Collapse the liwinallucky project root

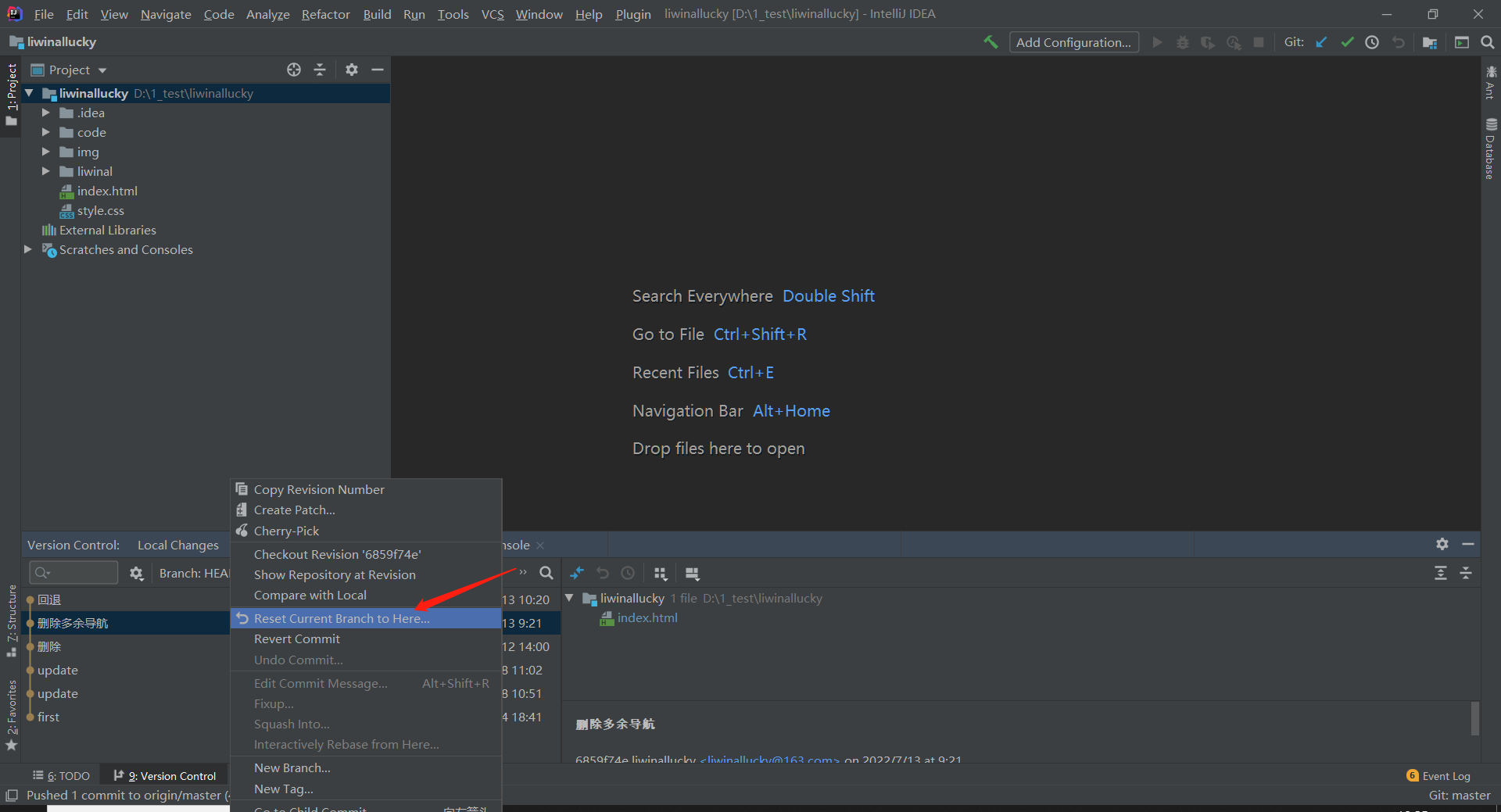29,93
